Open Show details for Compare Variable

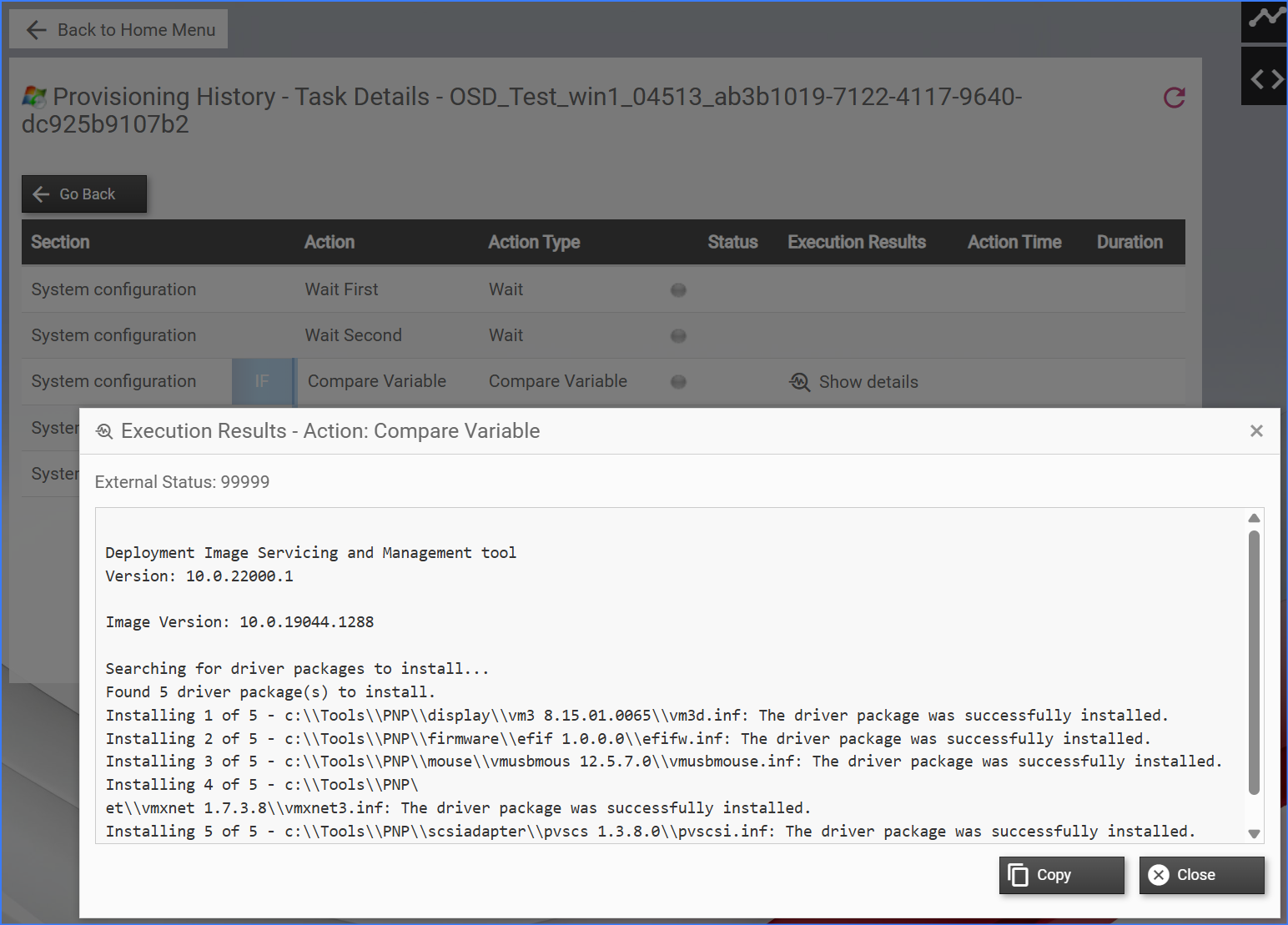[868, 382]
